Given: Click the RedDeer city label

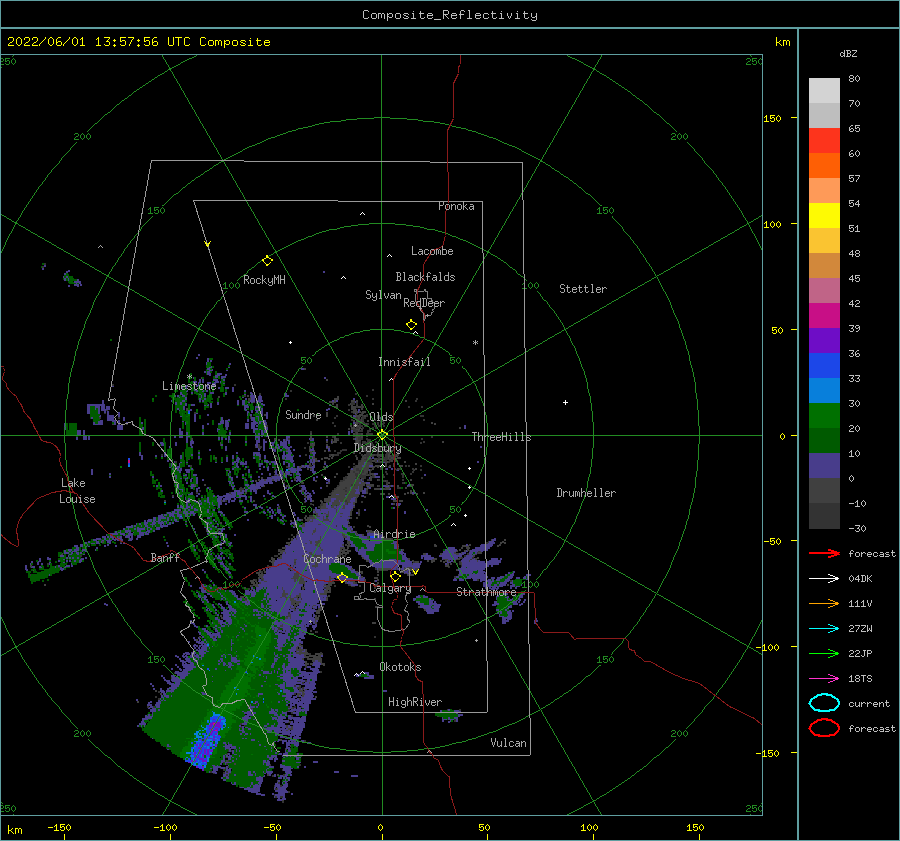Looking at the screenshot, I should point(424,303).
